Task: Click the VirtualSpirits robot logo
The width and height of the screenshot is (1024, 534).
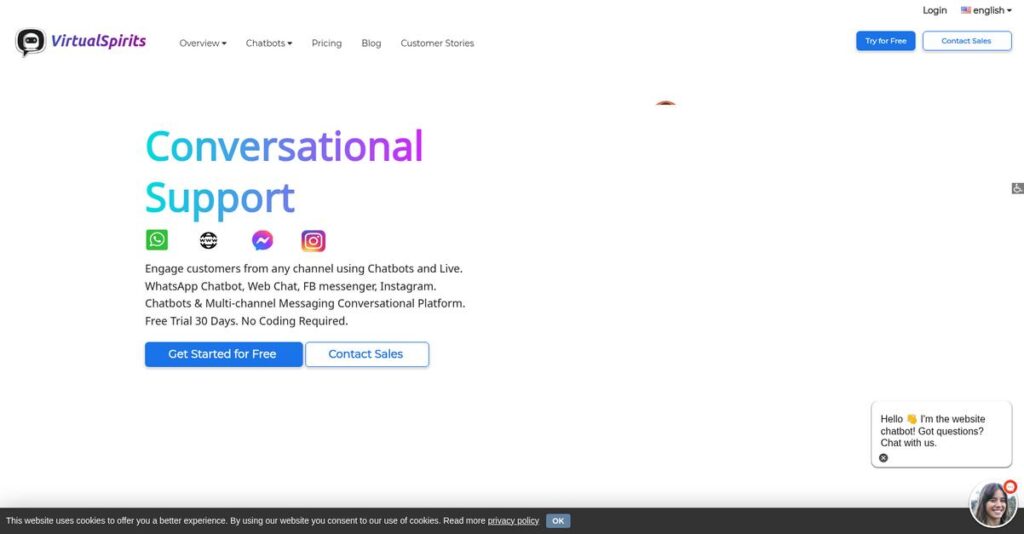Action: 30,42
